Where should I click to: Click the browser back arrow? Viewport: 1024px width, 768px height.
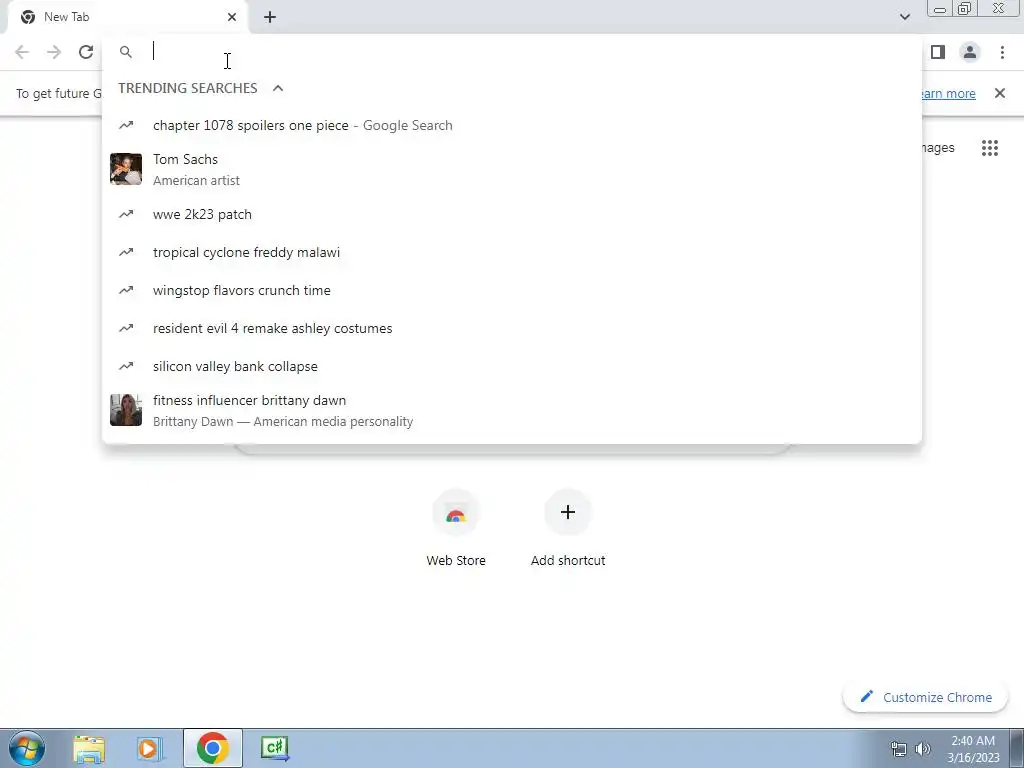[22, 52]
